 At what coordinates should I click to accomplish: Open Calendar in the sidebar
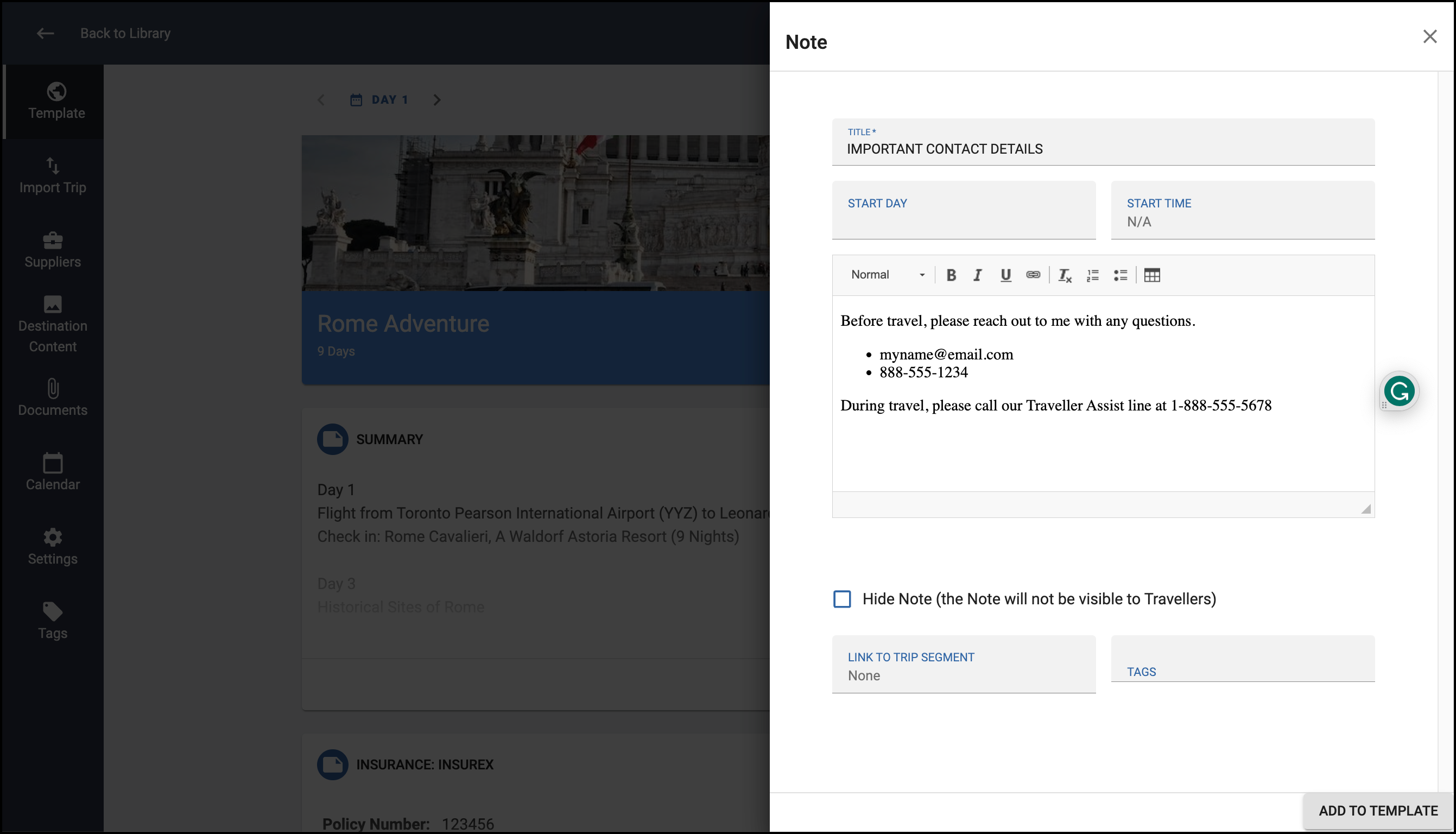pyautogui.click(x=53, y=472)
